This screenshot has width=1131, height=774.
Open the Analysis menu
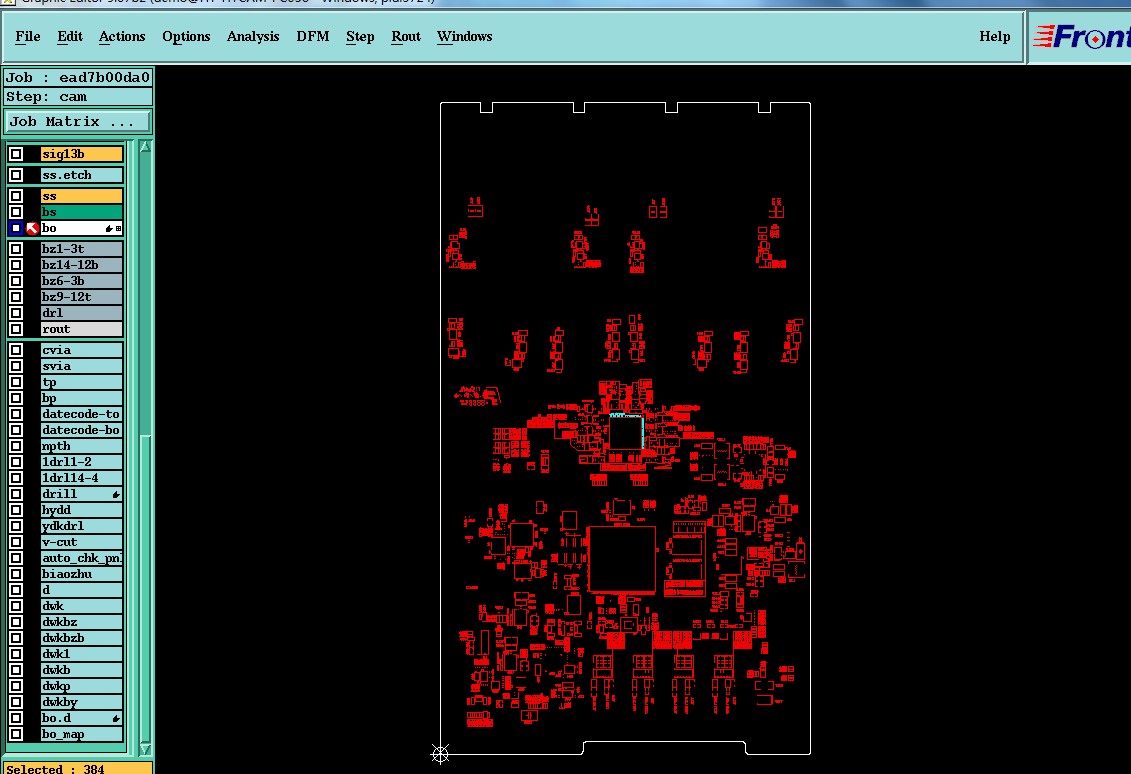point(252,37)
